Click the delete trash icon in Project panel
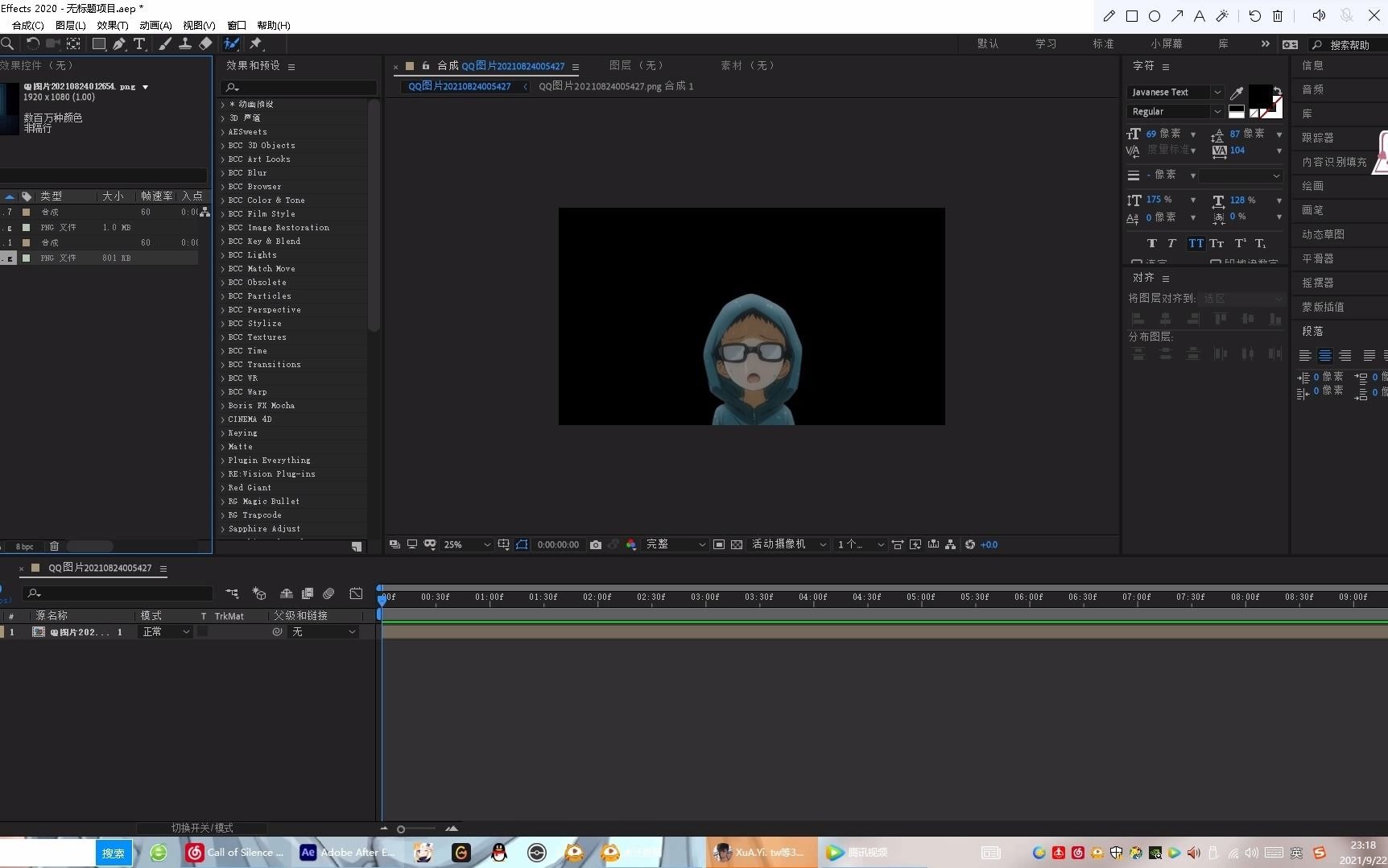This screenshot has height=868, width=1388. click(54, 546)
